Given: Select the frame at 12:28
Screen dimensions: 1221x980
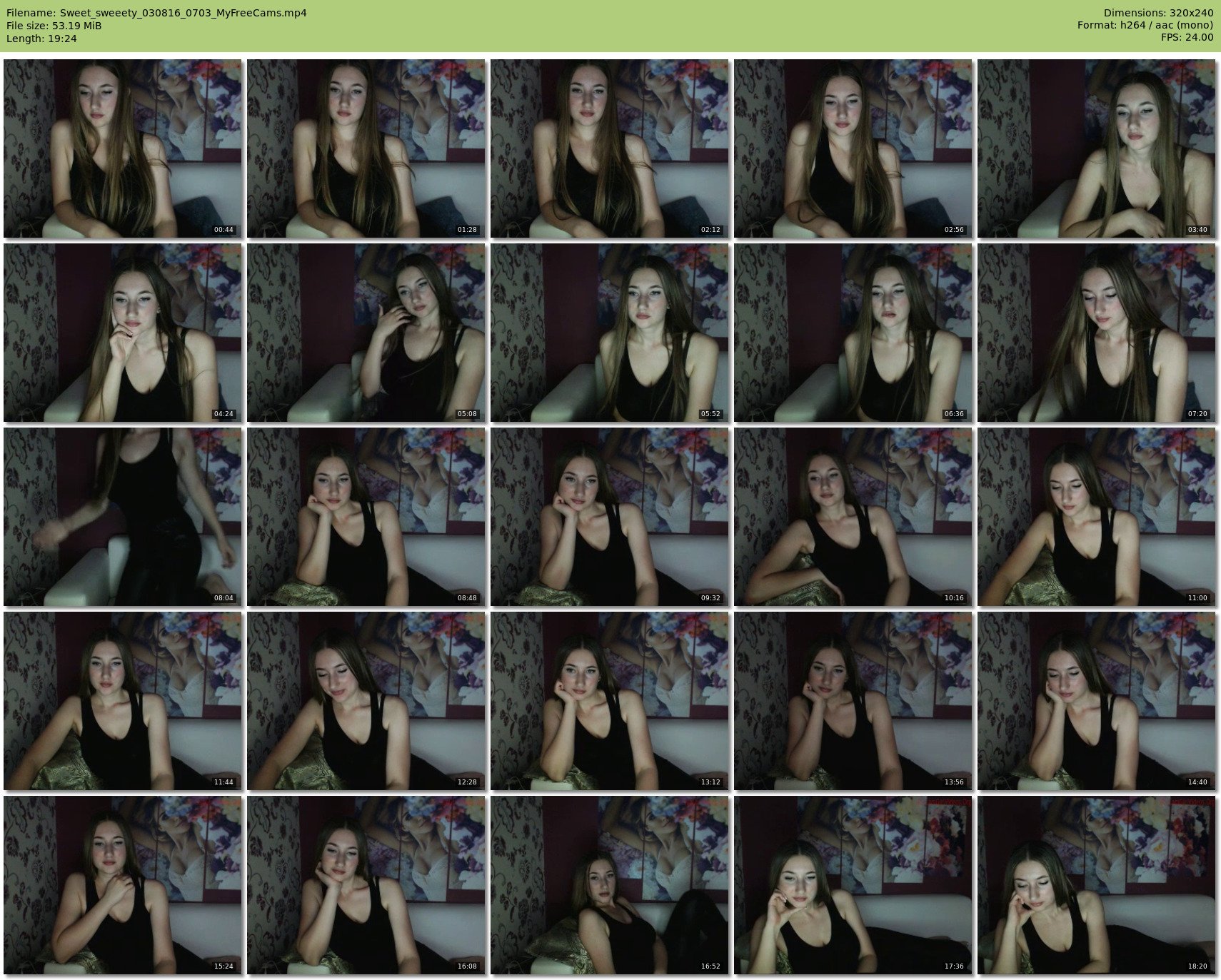Looking at the screenshot, I should click(366, 701).
